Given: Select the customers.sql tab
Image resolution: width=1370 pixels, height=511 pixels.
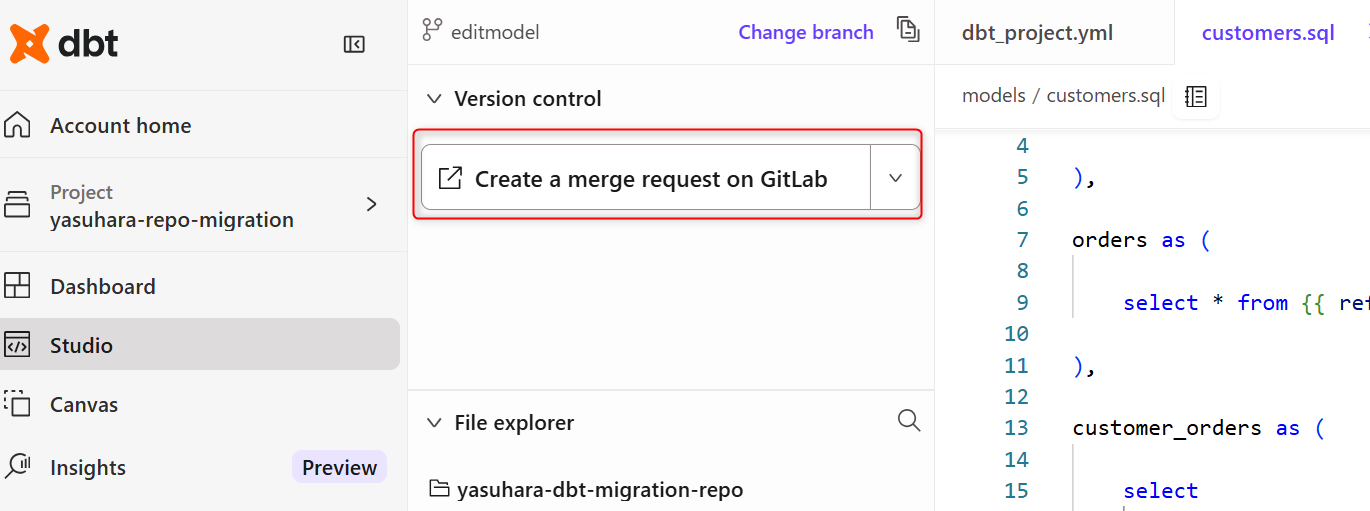Looking at the screenshot, I should click(1268, 33).
